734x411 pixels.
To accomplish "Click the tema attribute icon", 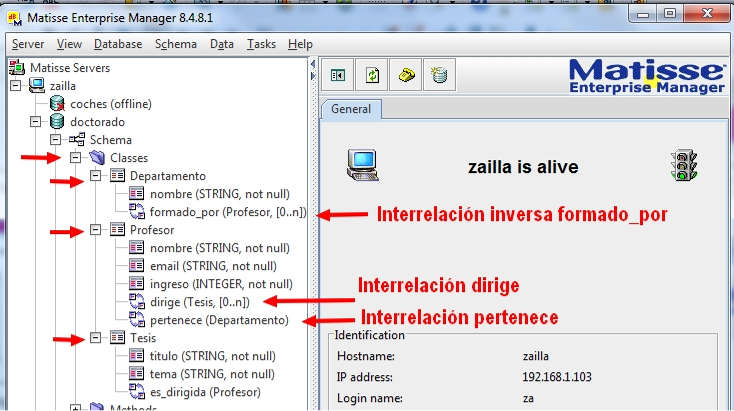I will pyautogui.click(x=136, y=374).
